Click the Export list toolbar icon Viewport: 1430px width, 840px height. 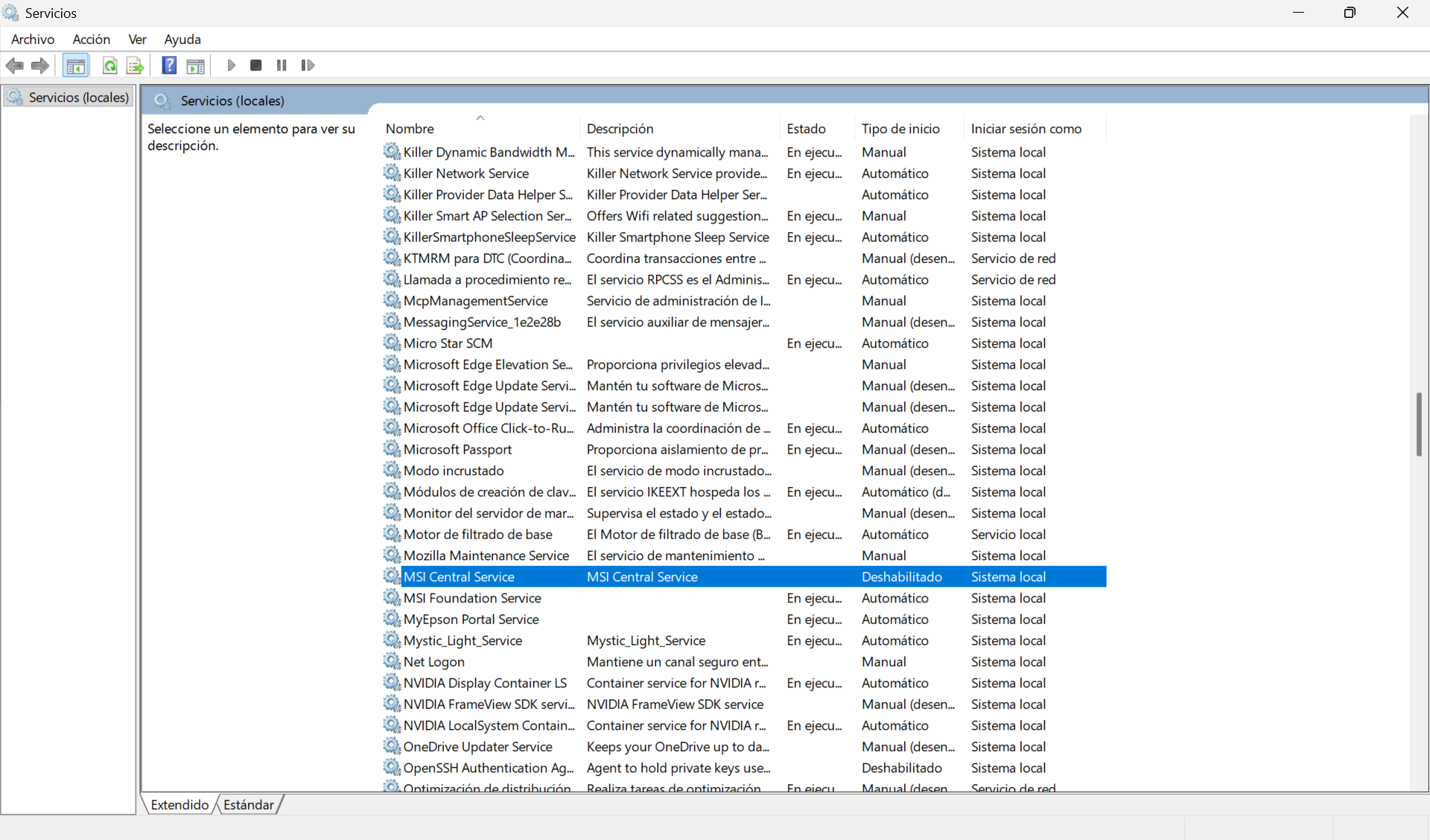tap(135, 66)
